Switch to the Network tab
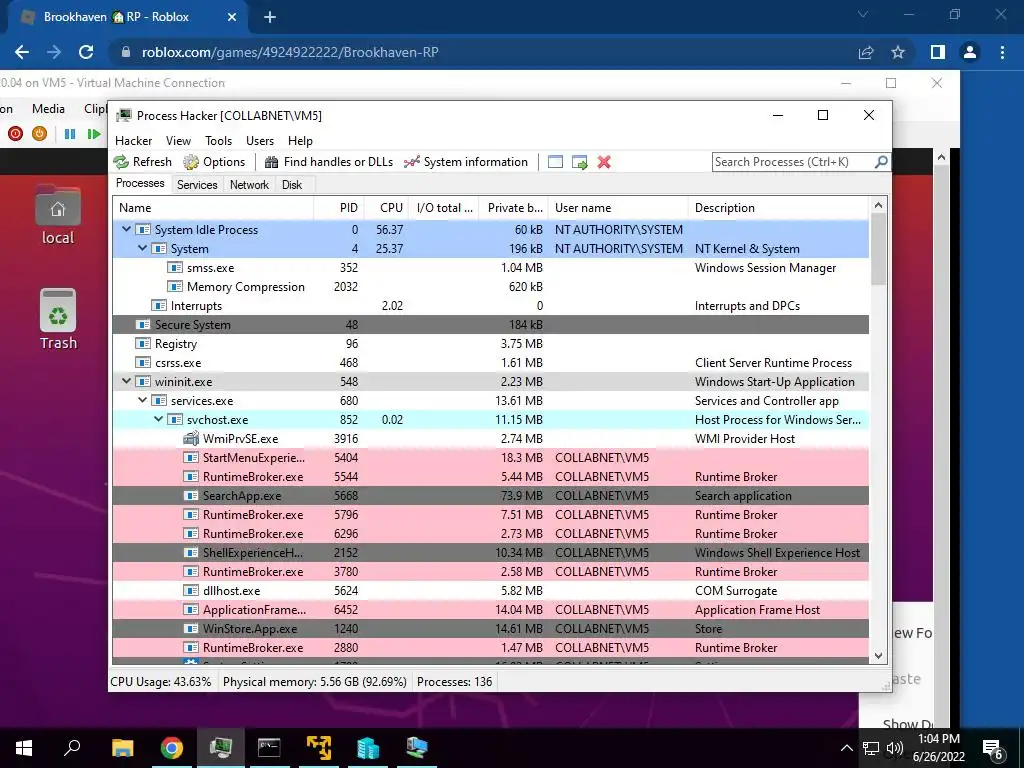Viewport: 1024px width, 768px height. click(249, 185)
